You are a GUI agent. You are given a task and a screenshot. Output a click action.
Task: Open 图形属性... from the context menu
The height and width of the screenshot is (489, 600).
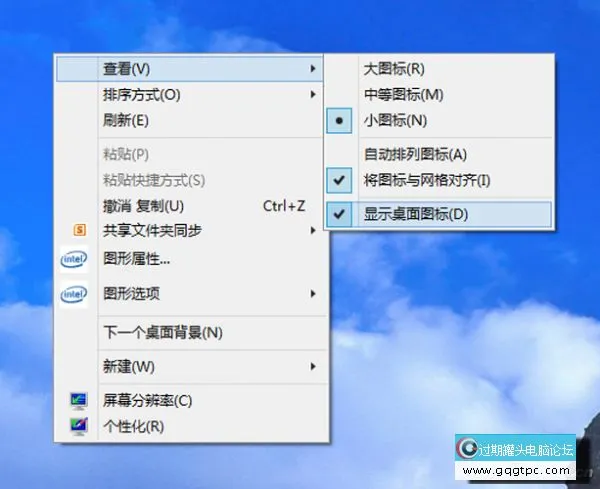(x=190, y=259)
